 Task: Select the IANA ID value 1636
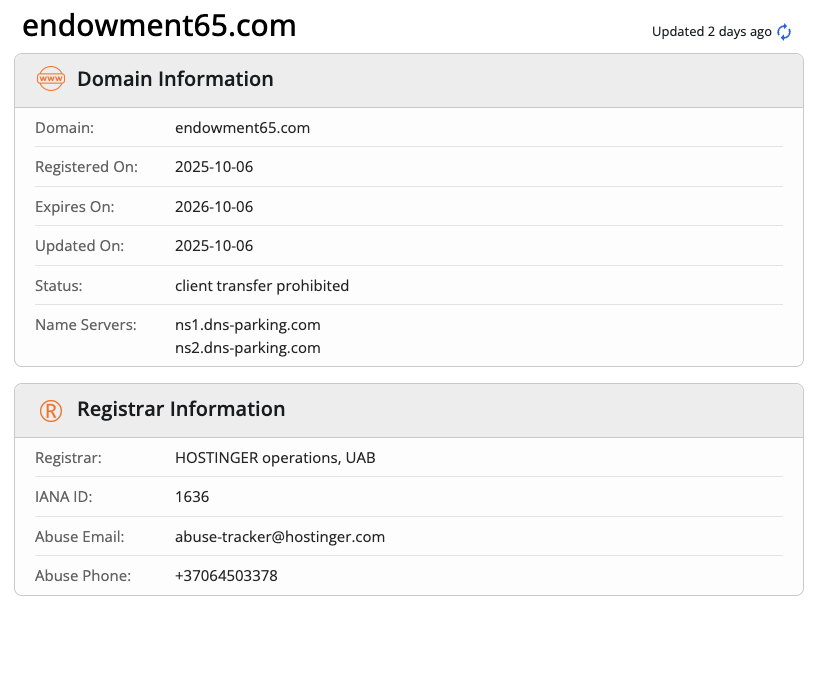point(192,496)
